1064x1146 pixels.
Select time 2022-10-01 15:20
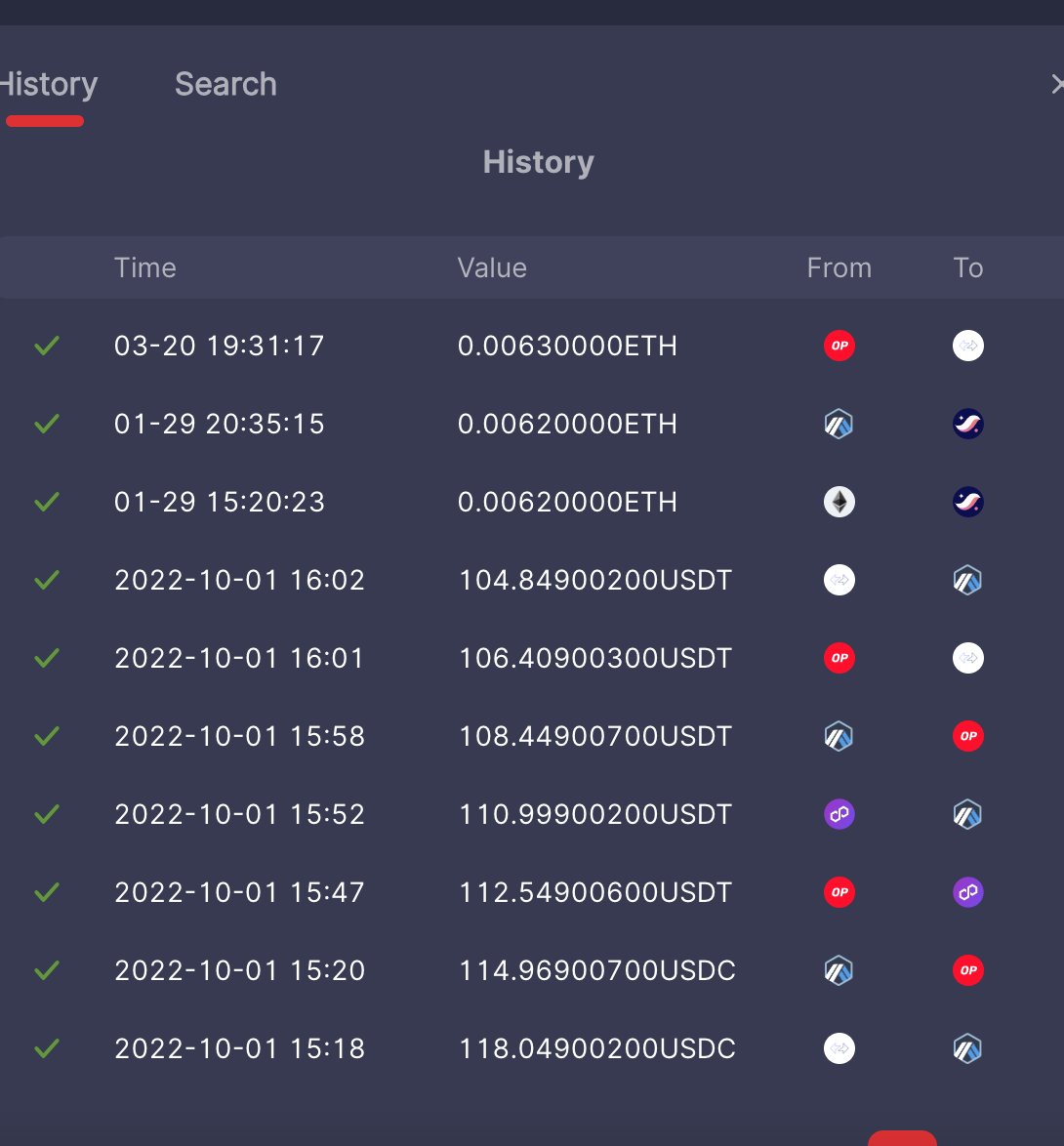pyautogui.click(x=240, y=970)
